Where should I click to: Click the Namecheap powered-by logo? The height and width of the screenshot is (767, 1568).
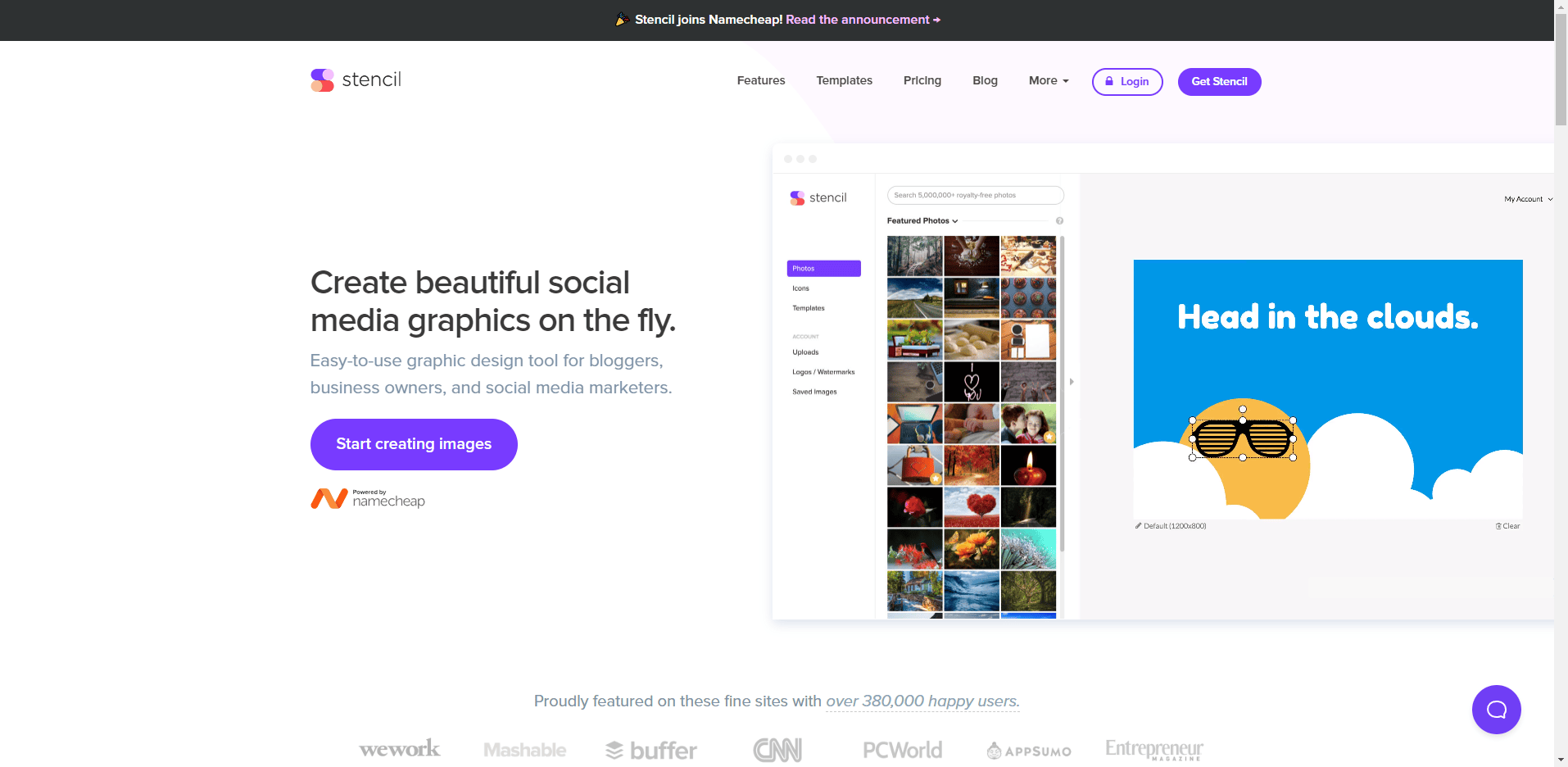(x=368, y=499)
